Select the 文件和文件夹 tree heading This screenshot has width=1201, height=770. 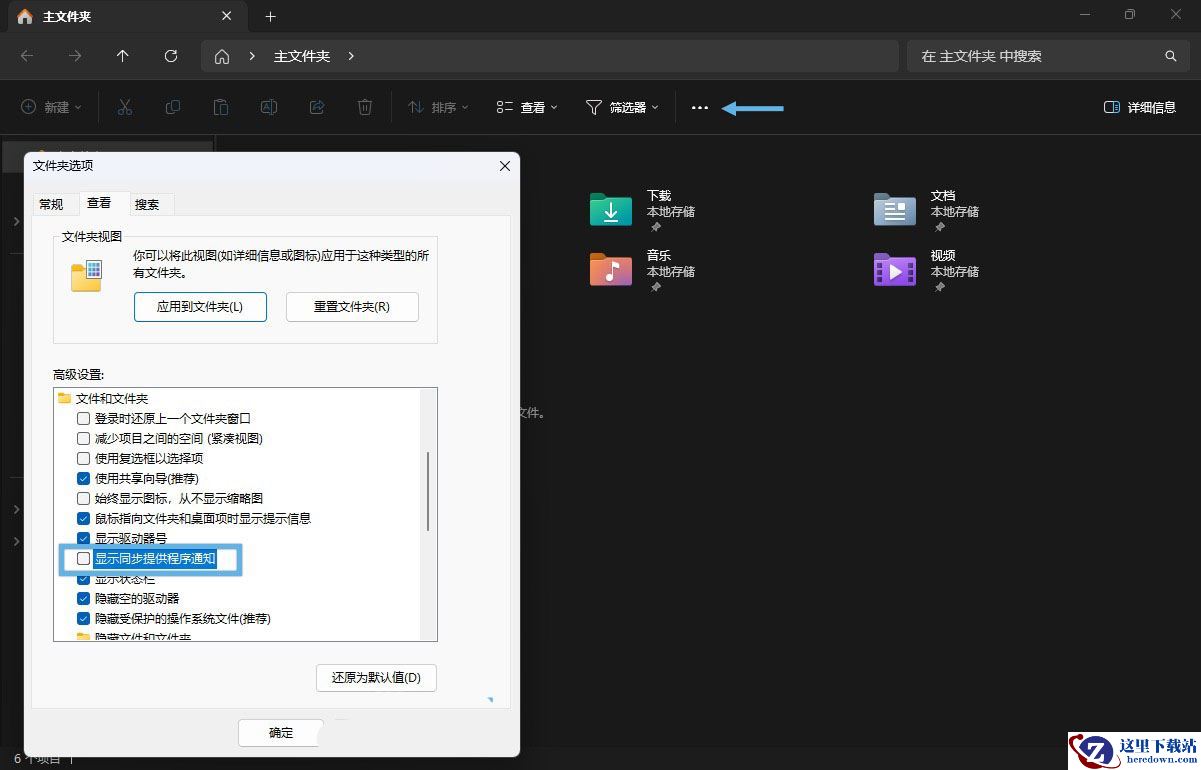pyautogui.click(x=112, y=398)
